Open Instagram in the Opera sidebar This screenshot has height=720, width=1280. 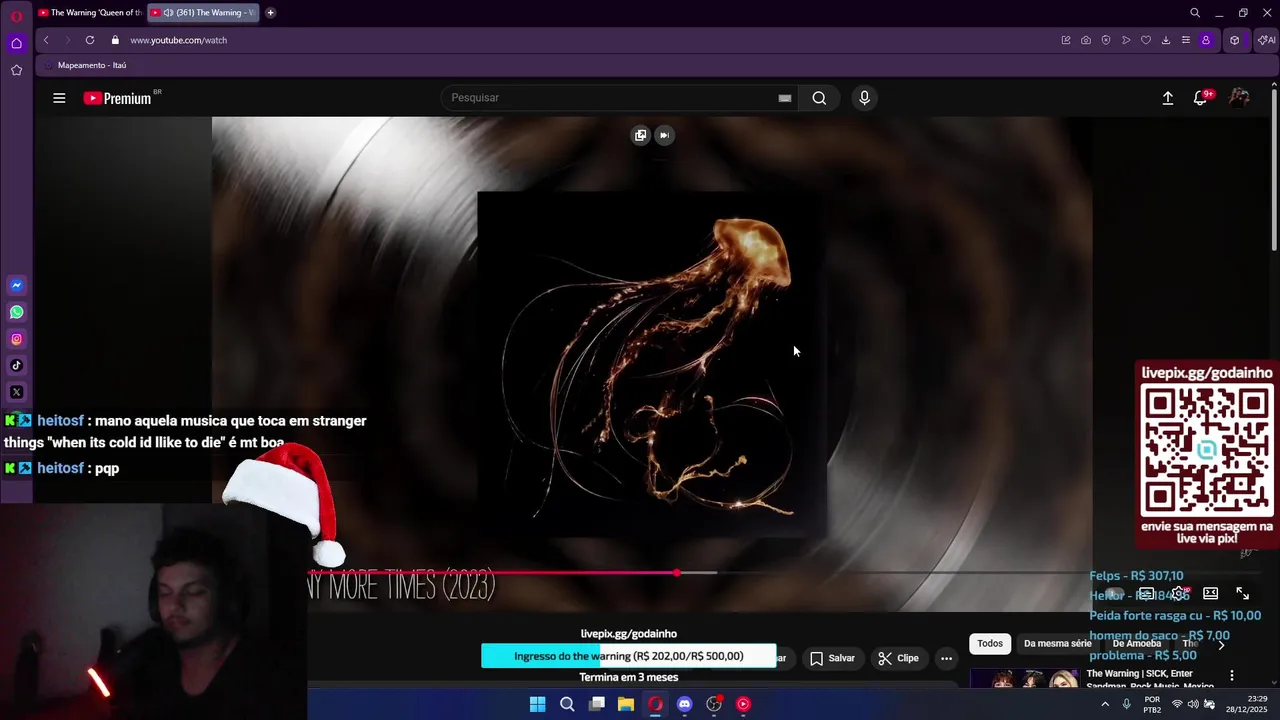pos(16,339)
